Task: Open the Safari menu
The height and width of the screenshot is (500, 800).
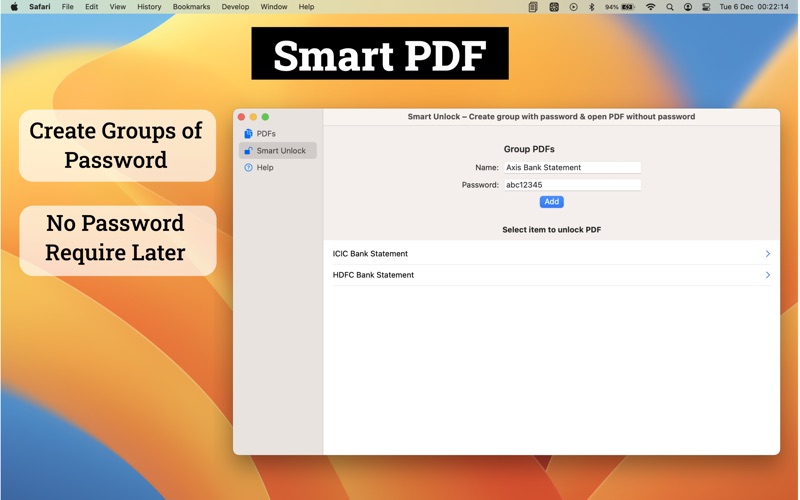Action: click(39, 7)
